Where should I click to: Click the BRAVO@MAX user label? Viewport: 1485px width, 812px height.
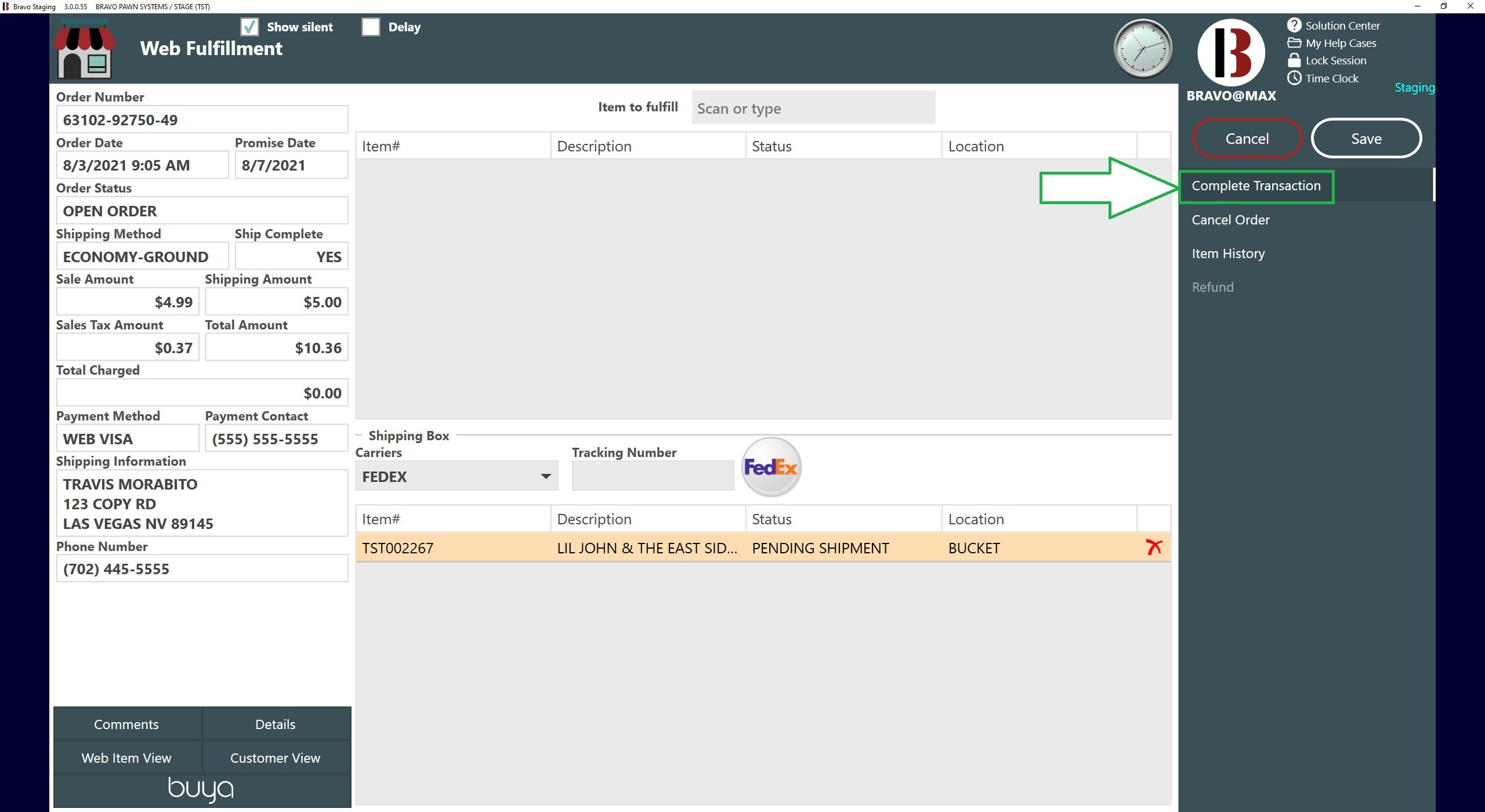click(x=1231, y=96)
